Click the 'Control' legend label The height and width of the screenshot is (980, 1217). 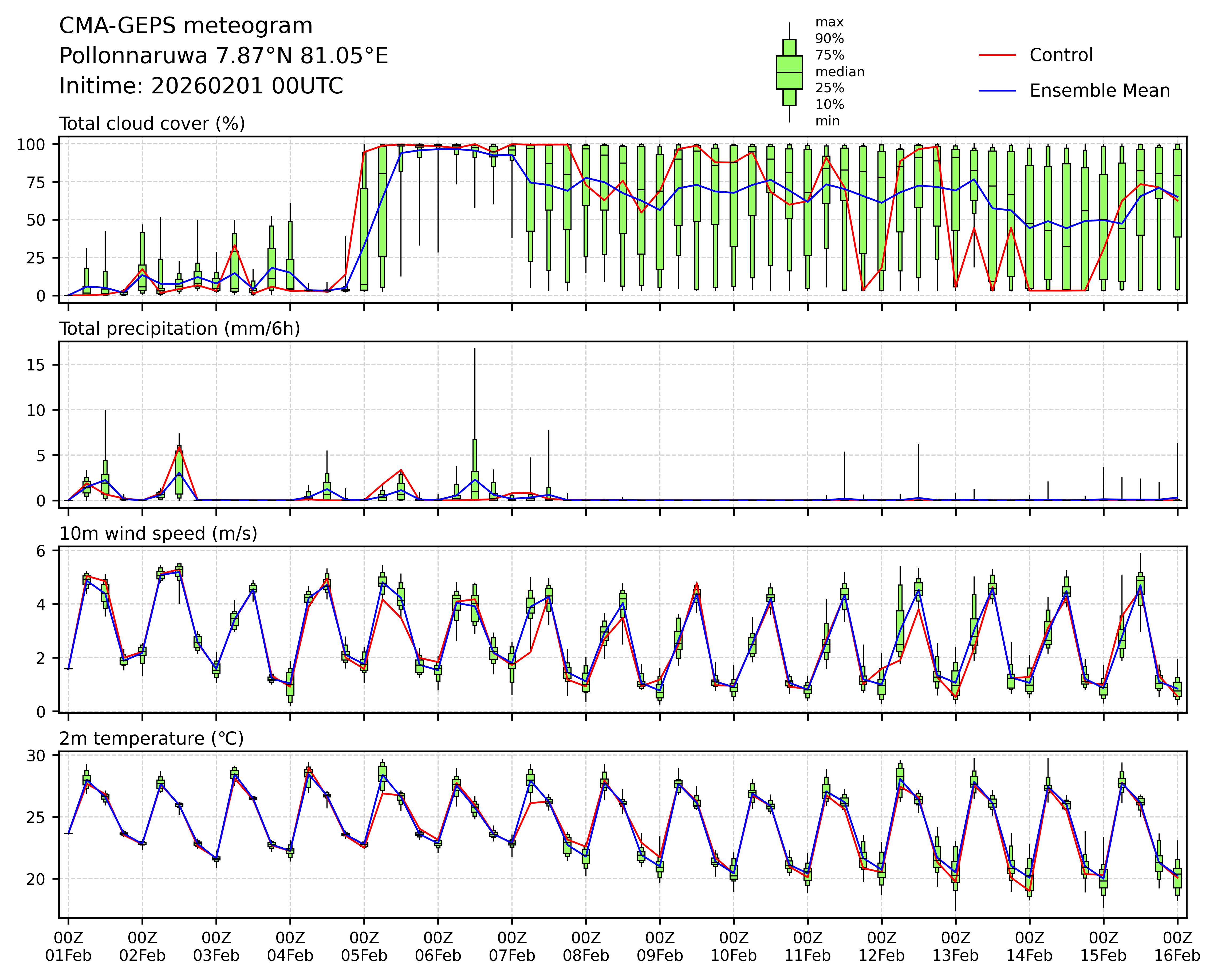(1061, 55)
